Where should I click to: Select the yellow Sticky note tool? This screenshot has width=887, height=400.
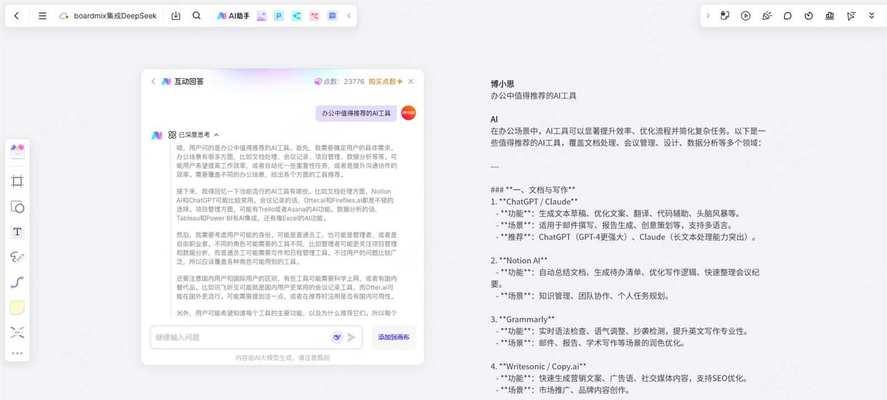(18, 307)
